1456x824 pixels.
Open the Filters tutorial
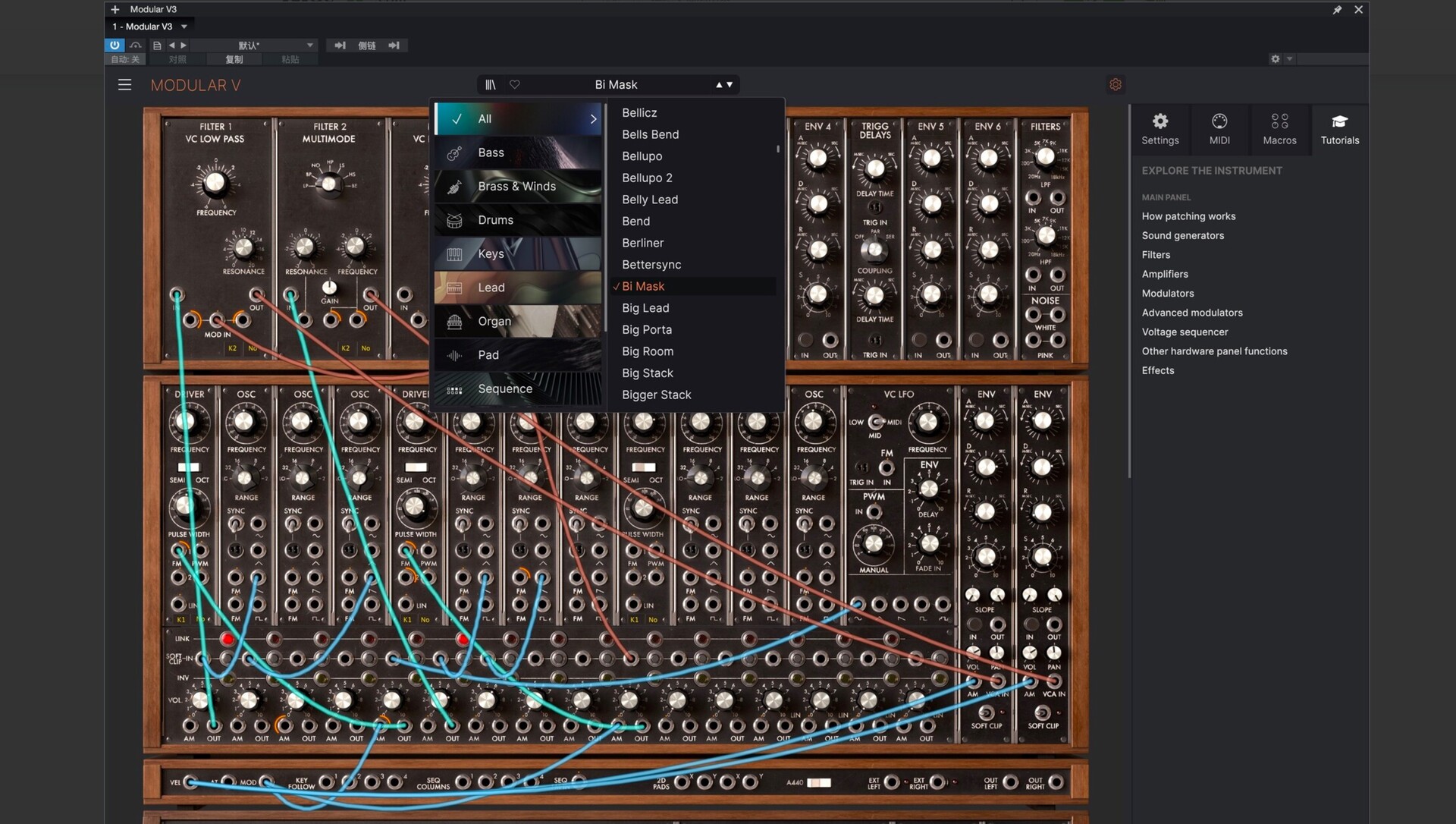[x=1156, y=255]
